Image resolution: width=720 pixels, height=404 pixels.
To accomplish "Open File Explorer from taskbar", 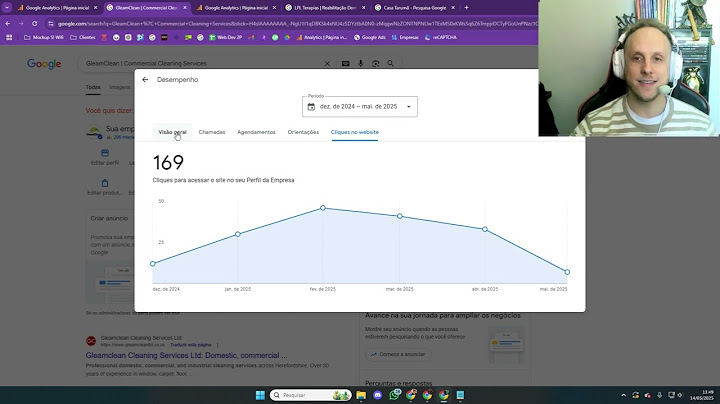I will [x=361, y=395].
